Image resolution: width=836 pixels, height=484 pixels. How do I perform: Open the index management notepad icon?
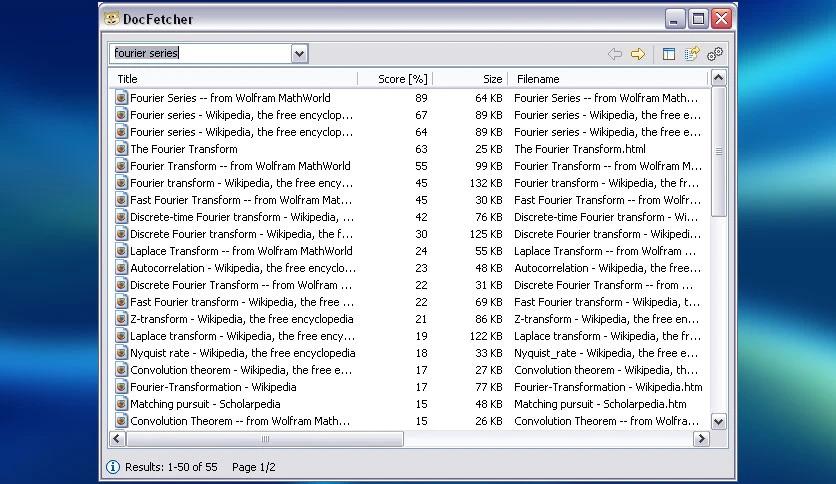click(x=692, y=53)
